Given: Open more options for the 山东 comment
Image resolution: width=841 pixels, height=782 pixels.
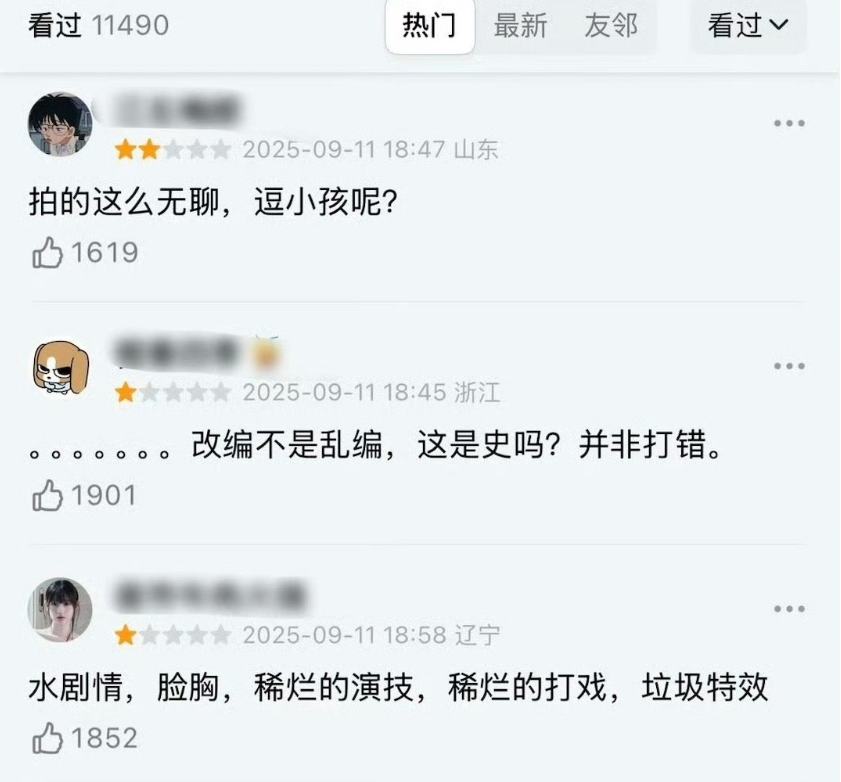Looking at the screenshot, I should tap(789, 123).
